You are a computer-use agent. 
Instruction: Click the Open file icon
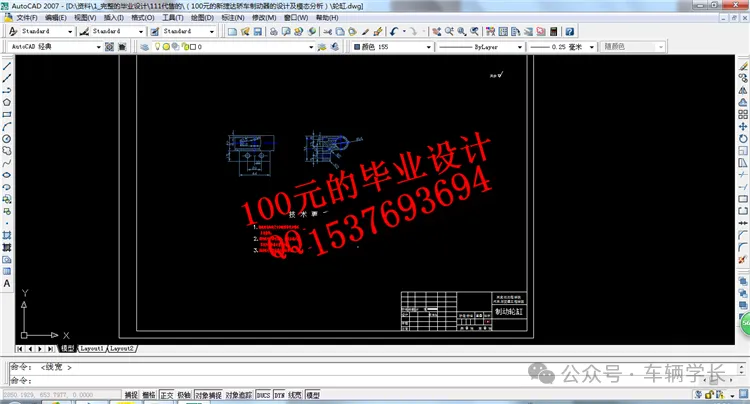[245, 32]
